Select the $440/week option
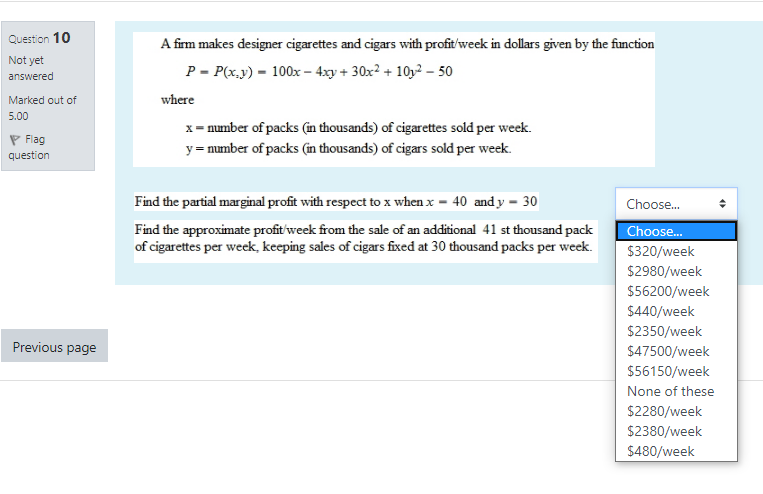 click(x=676, y=311)
